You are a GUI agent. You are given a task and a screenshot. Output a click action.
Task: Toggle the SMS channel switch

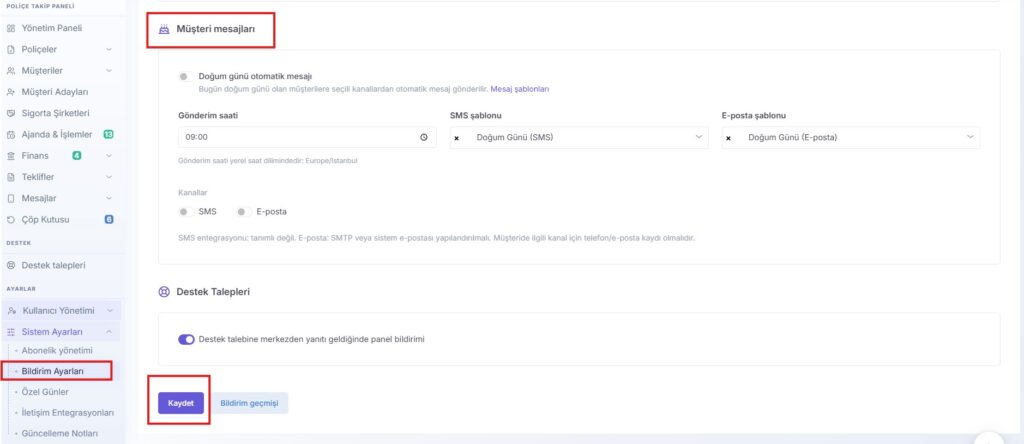(x=186, y=212)
